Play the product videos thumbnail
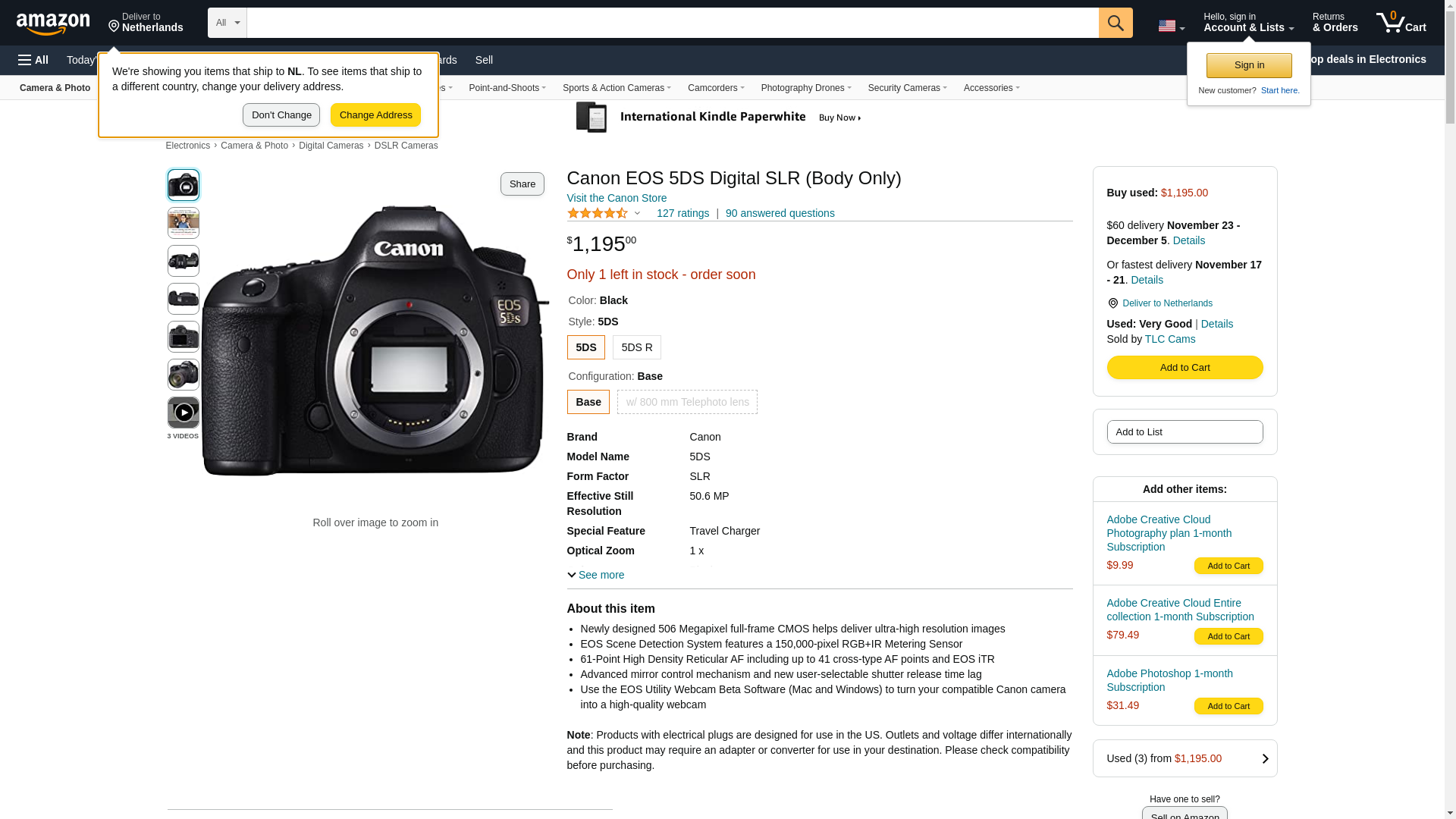Viewport: 1456px width, 819px height. point(184,413)
